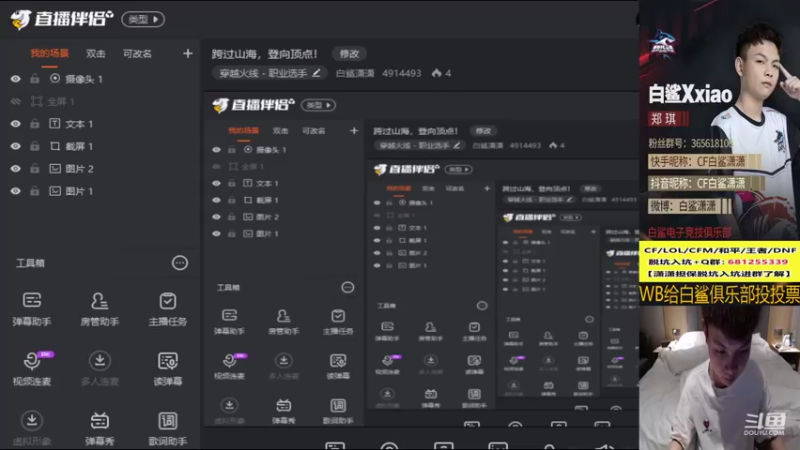Add a new scene with the plus icon
Screen dimensions: 800x450
pyautogui.click(x=188, y=54)
